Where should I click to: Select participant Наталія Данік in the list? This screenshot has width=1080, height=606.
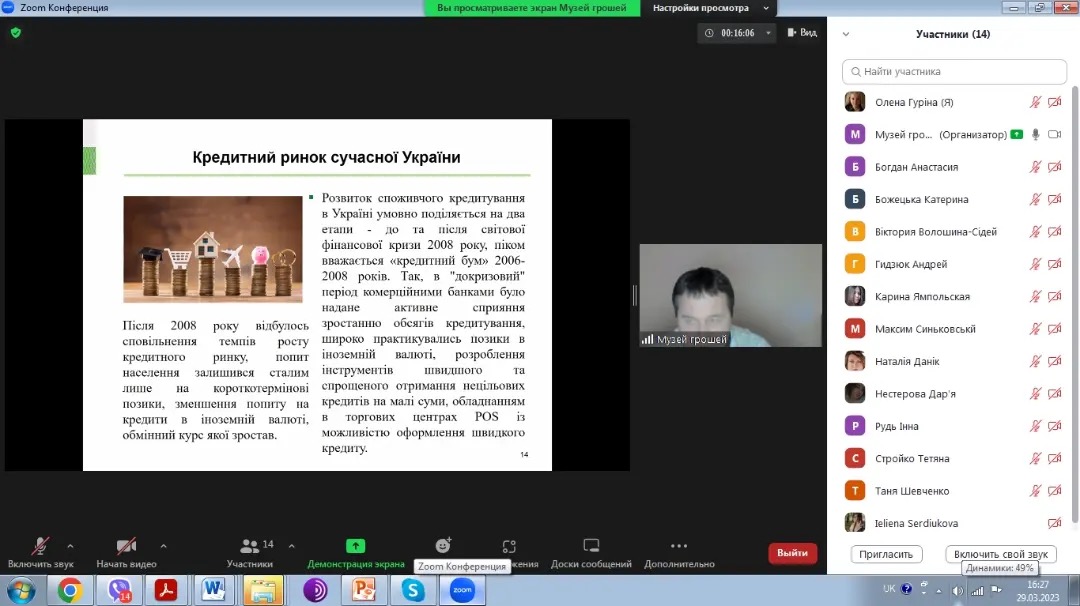tap(907, 361)
